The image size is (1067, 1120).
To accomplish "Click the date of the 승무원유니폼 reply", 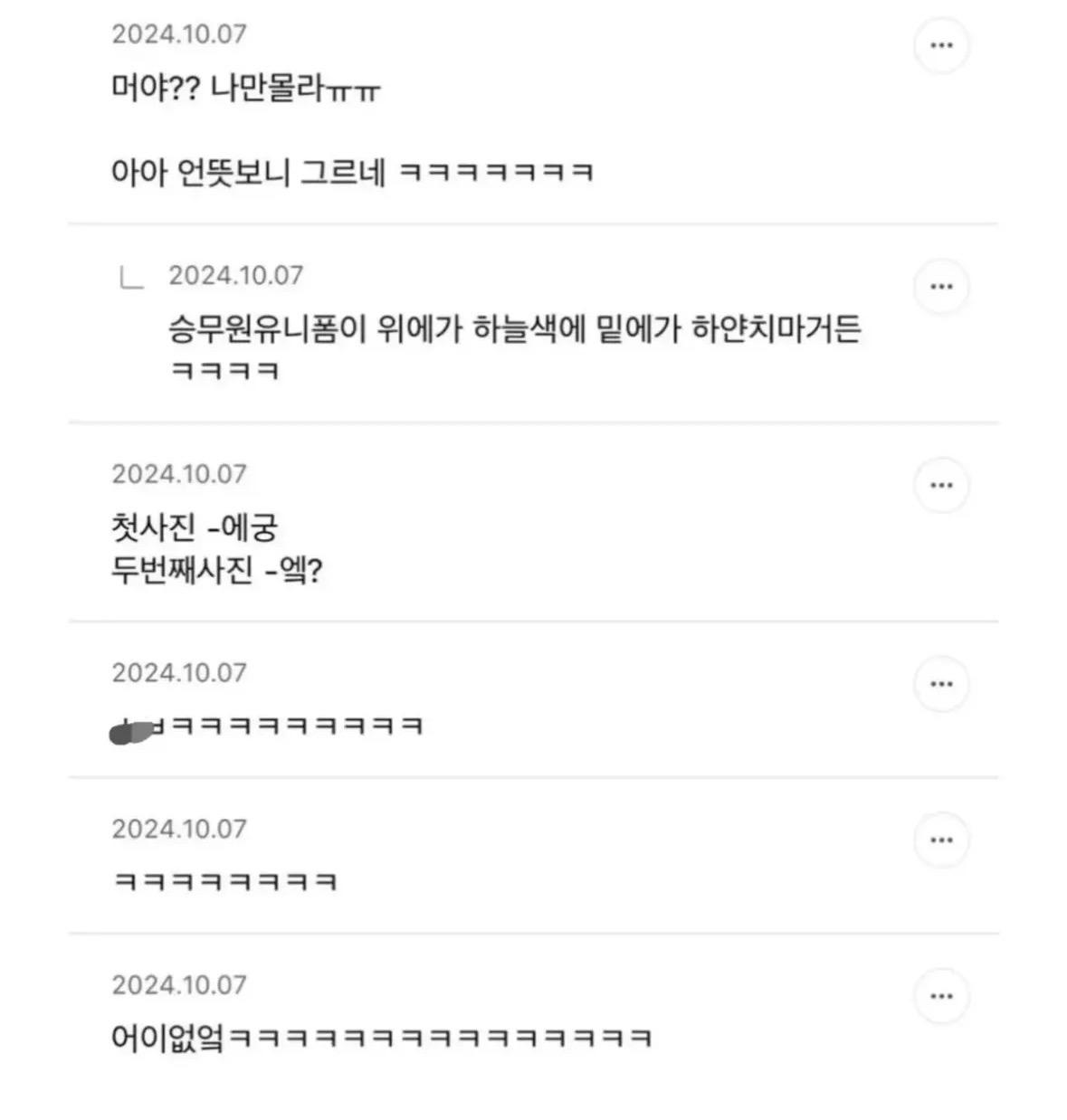I will pyautogui.click(x=235, y=276).
